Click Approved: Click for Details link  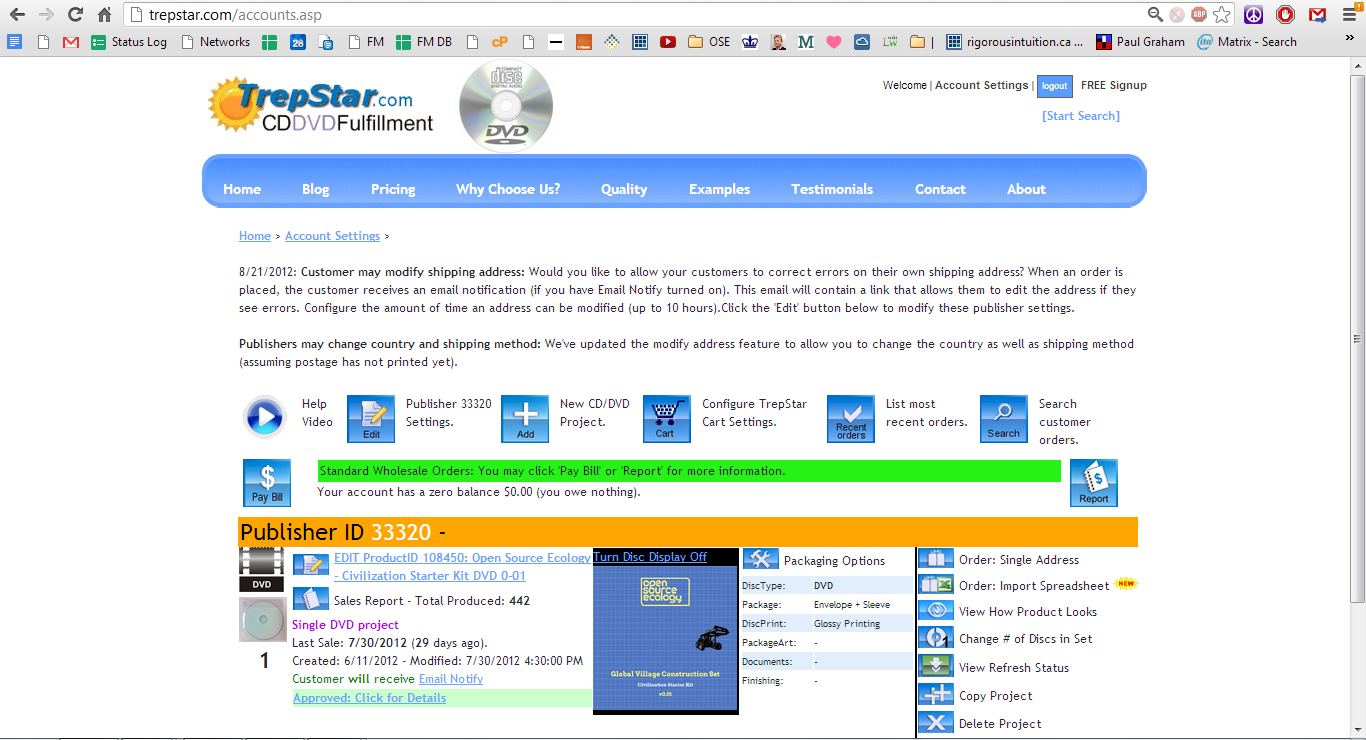[369, 698]
